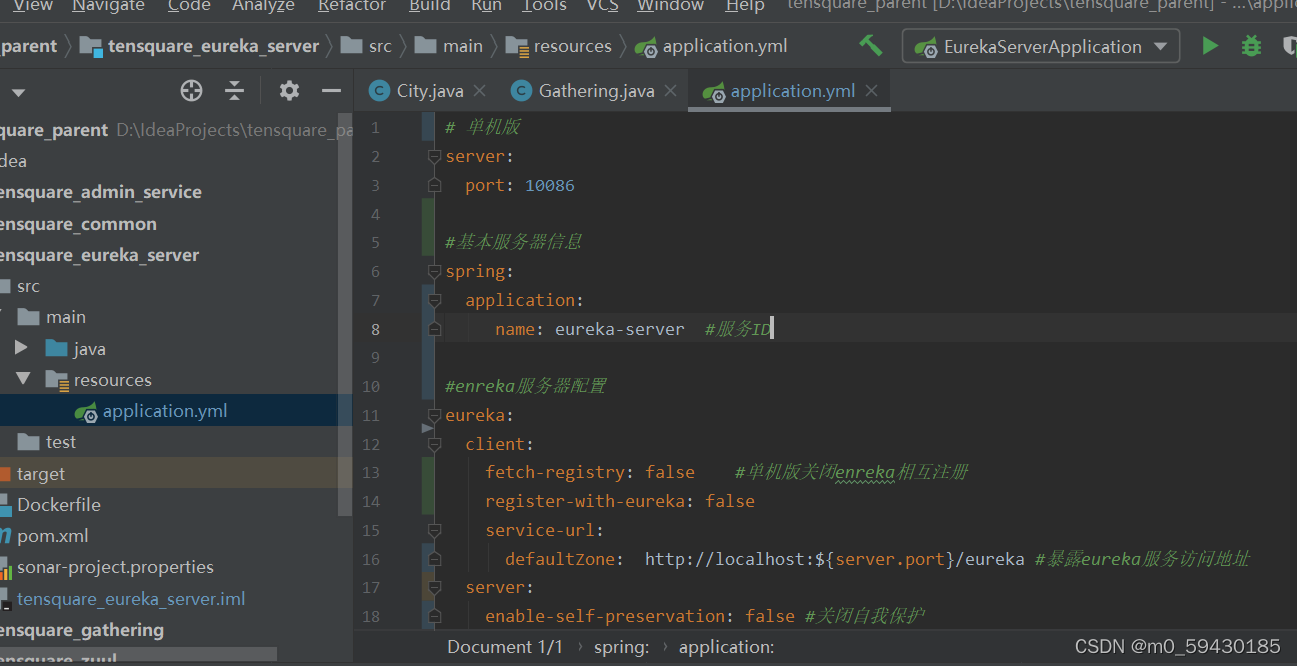The image size is (1297, 666).
Task: Click application.yml breadcrumb in navigation bar
Action: [x=712, y=46]
